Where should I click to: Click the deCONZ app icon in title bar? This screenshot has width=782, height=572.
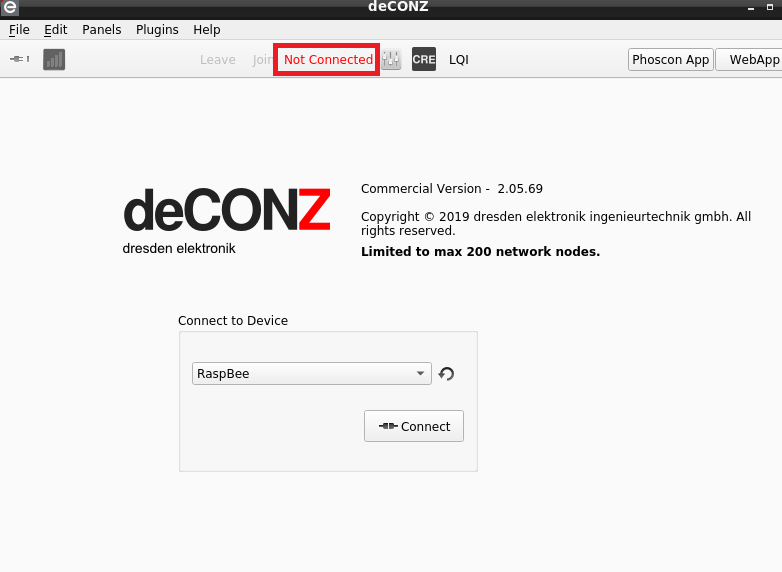pos(10,8)
